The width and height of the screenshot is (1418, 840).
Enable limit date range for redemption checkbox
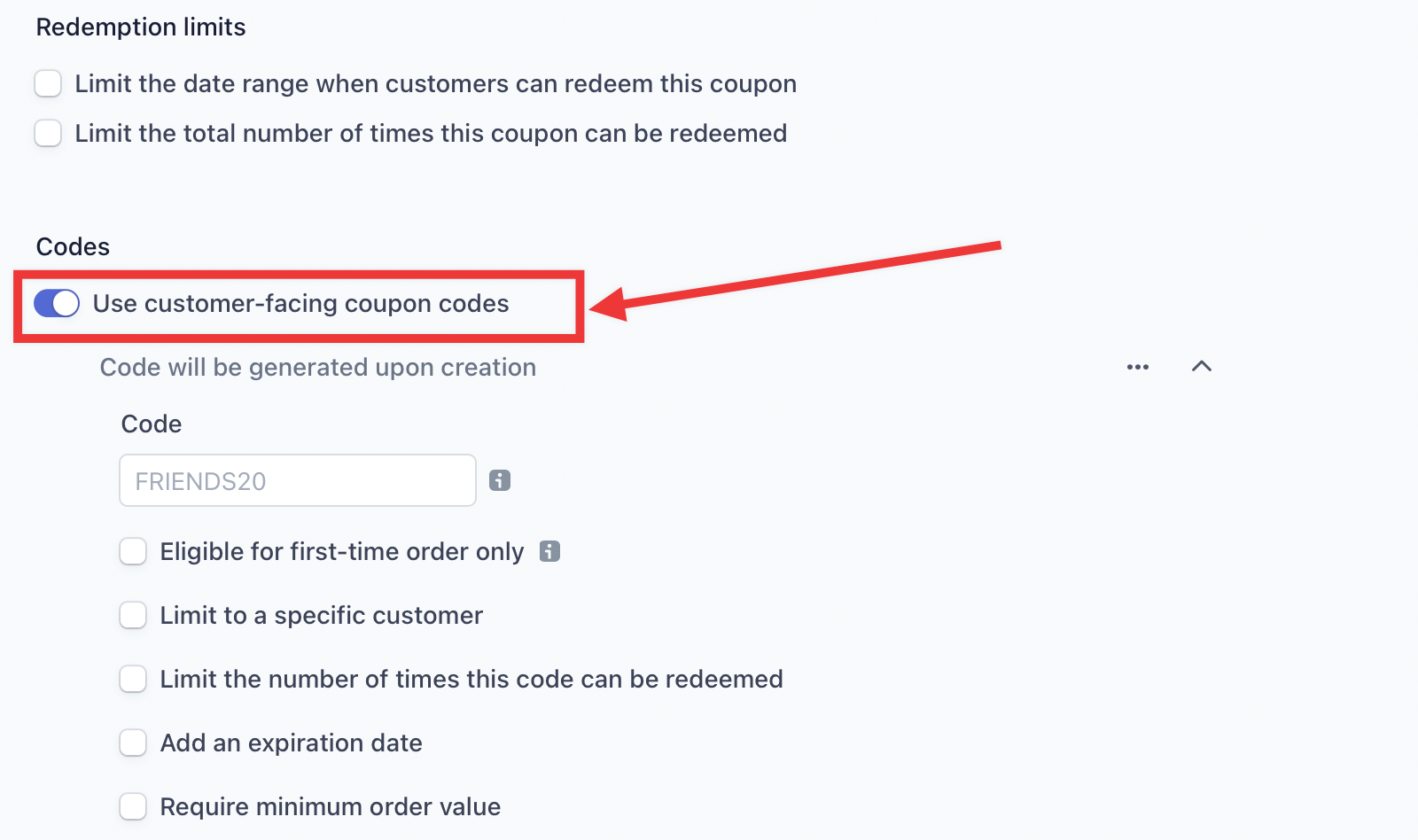[x=48, y=83]
